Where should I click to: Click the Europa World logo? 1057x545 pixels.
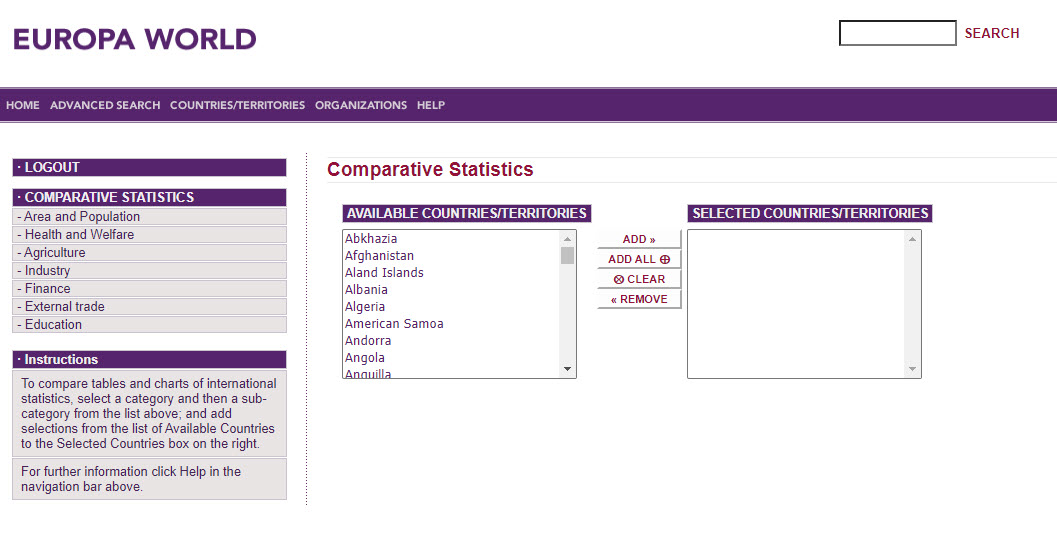pyautogui.click(x=135, y=39)
